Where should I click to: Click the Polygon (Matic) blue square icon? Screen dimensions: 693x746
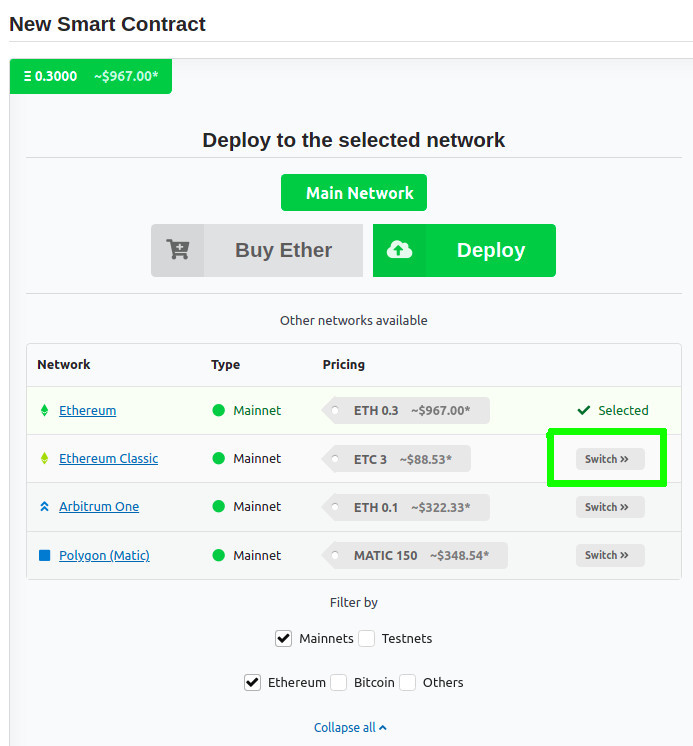coord(44,555)
